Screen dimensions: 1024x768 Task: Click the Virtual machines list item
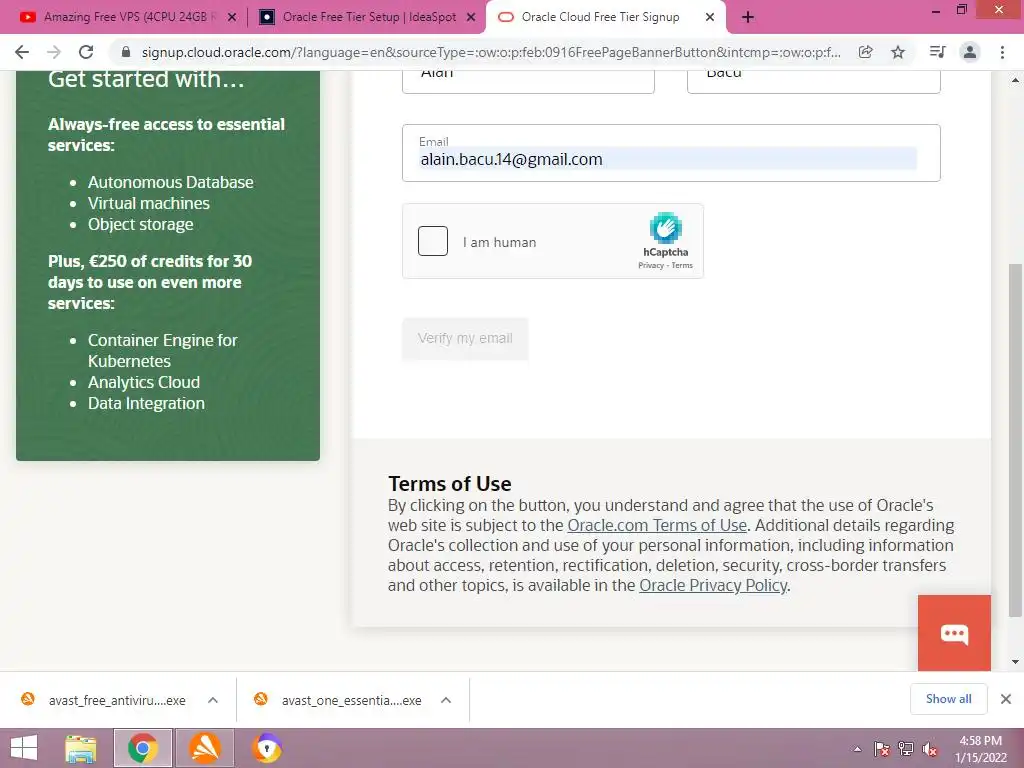click(149, 203)
